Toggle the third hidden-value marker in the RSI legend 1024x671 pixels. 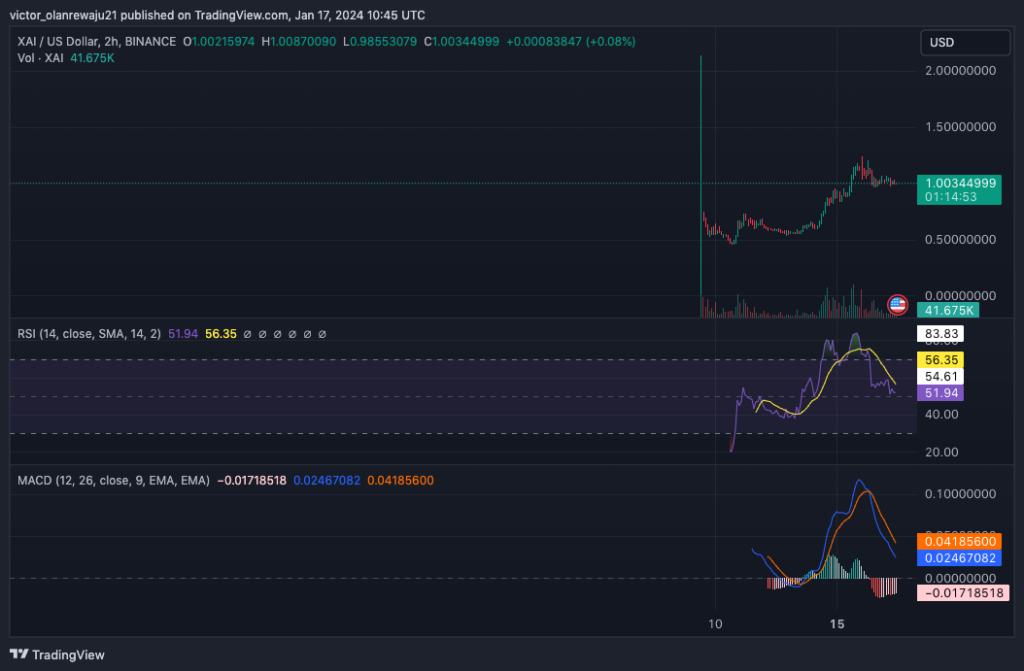click(x=277, y=334)
